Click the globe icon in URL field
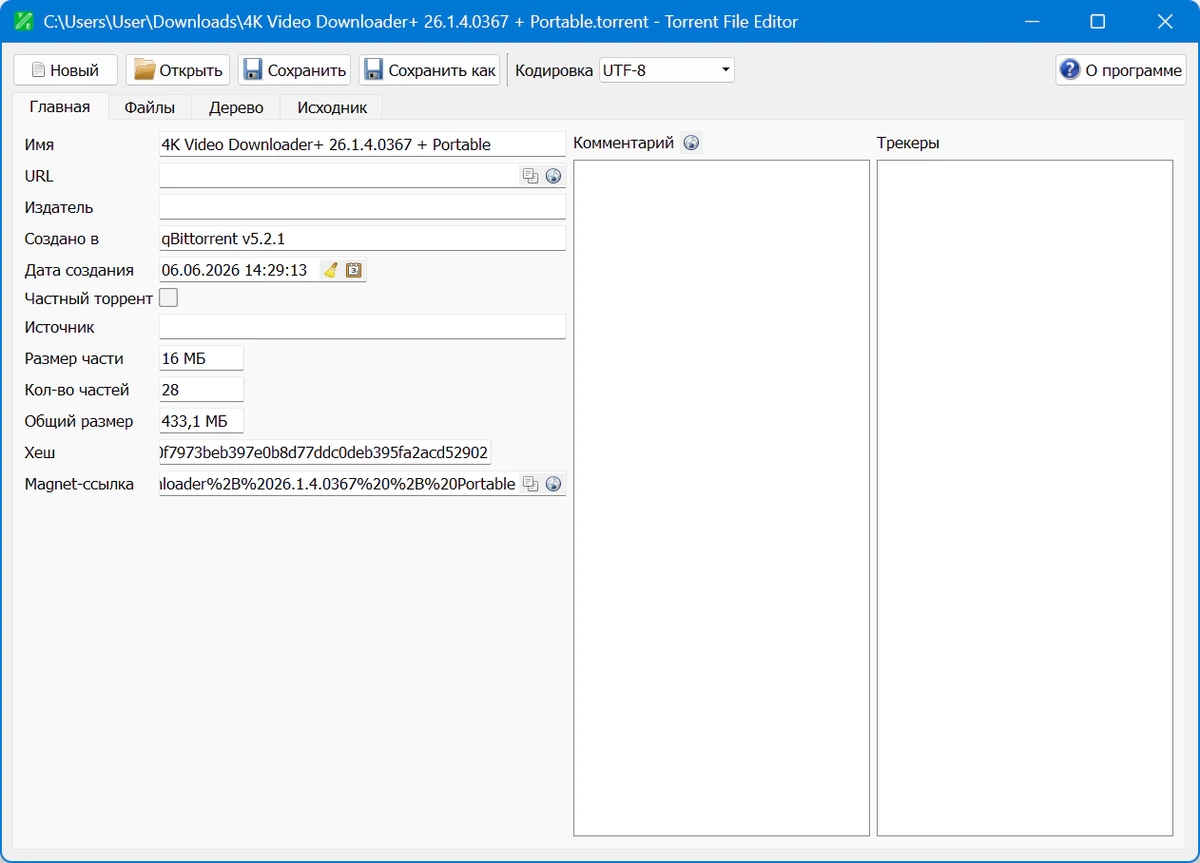The width and height of the screenshot is (1200, 863). (x=553, y=176)
